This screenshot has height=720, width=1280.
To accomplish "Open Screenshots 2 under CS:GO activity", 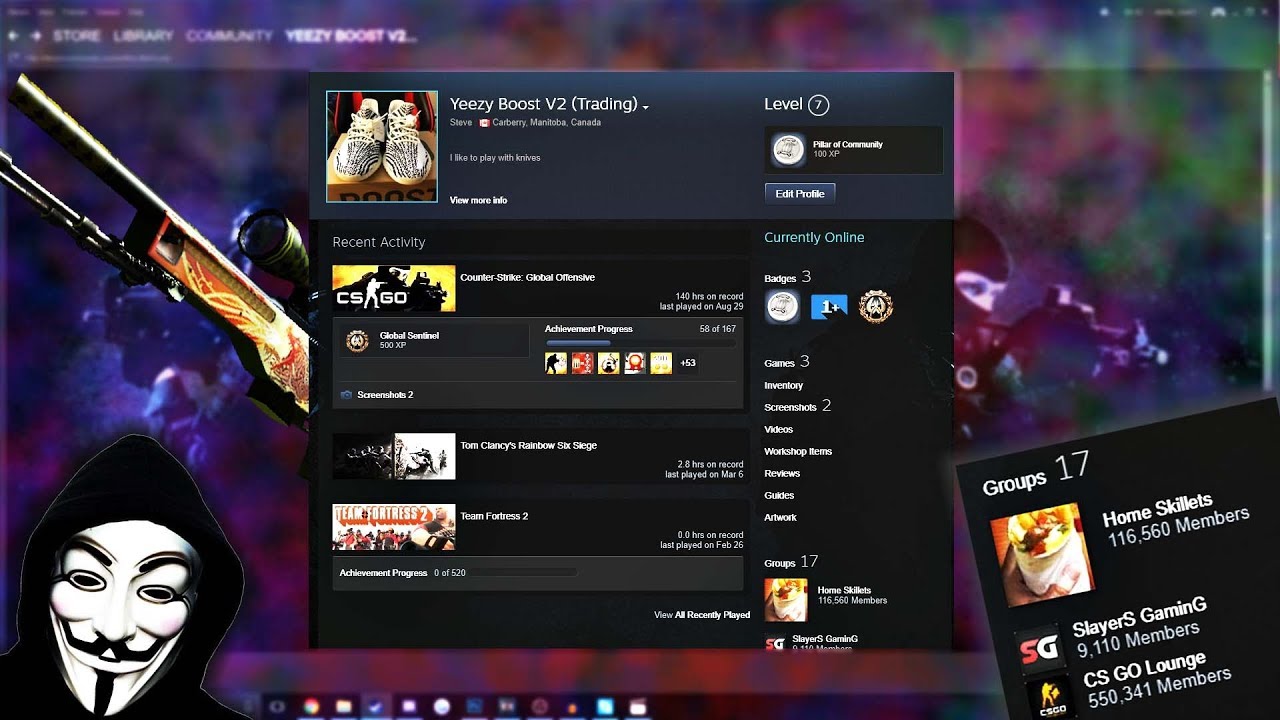I will point(385,395).
